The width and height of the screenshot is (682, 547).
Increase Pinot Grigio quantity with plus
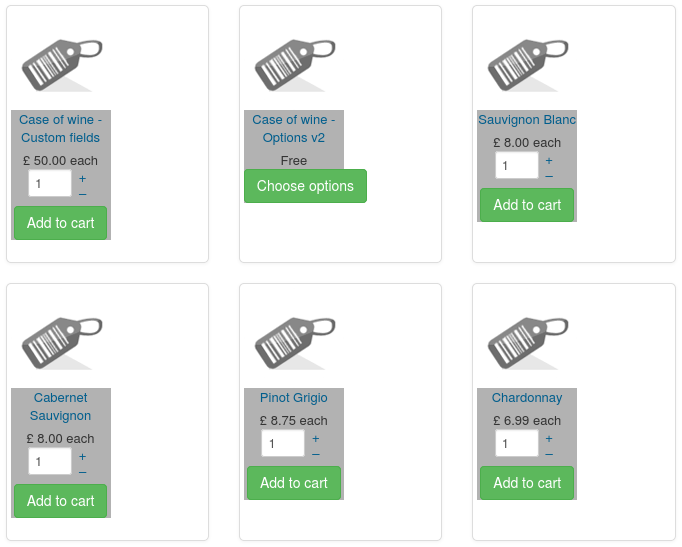pos(316,438)
